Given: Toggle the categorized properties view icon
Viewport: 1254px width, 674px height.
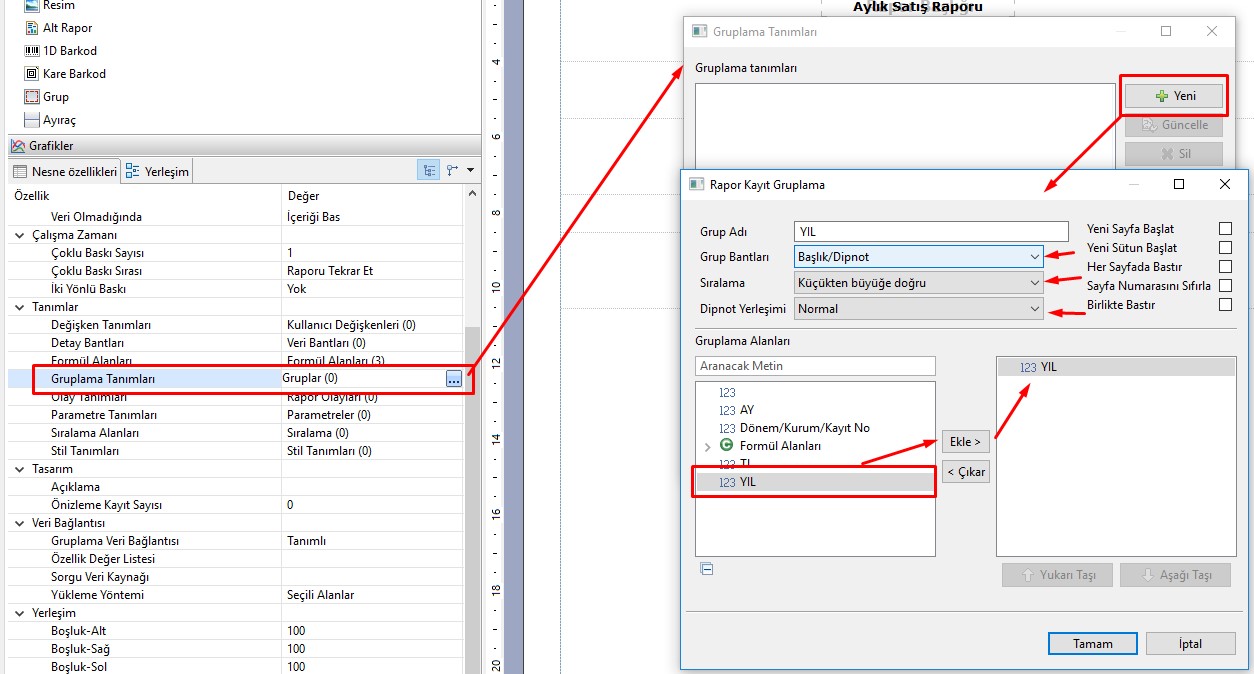Looking at the screenshot, I should [x=427, y=171].
